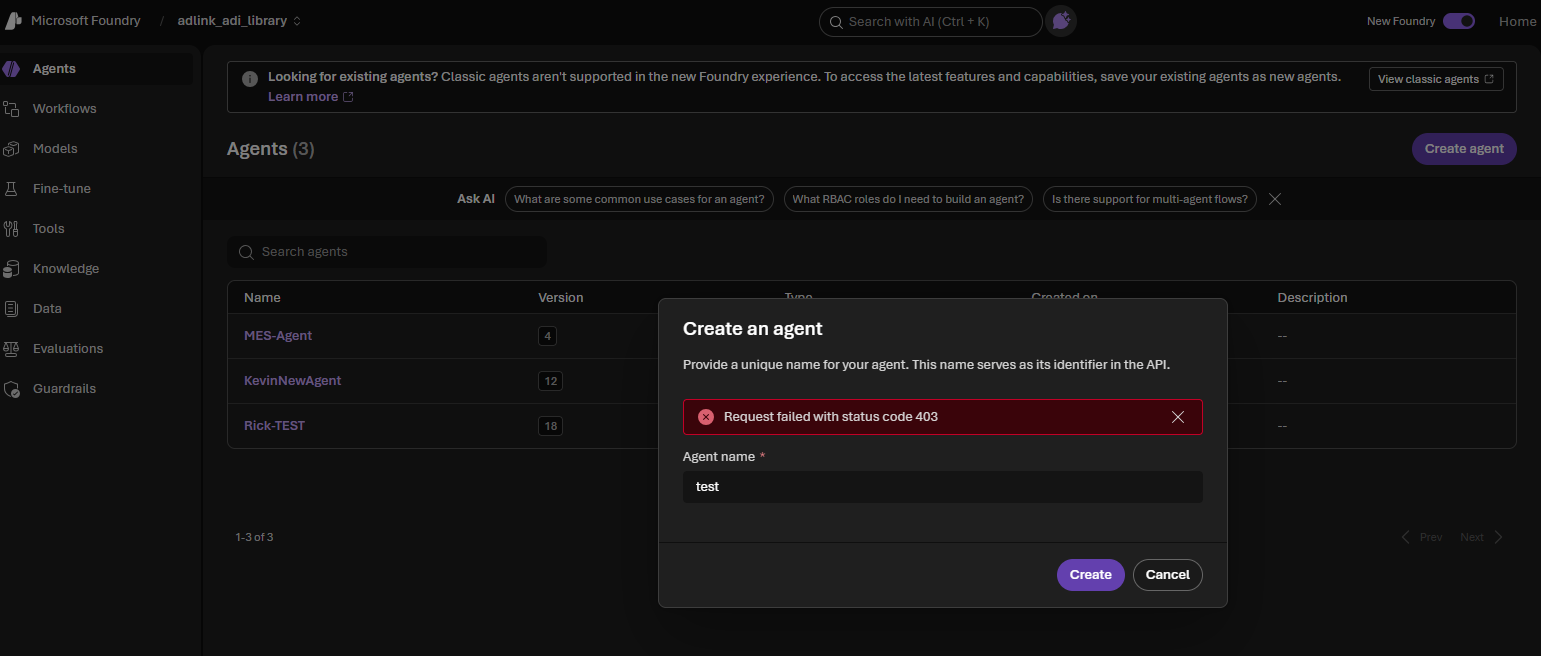
Task: Click the View classic agents button
Action: tap(1436, 79)
